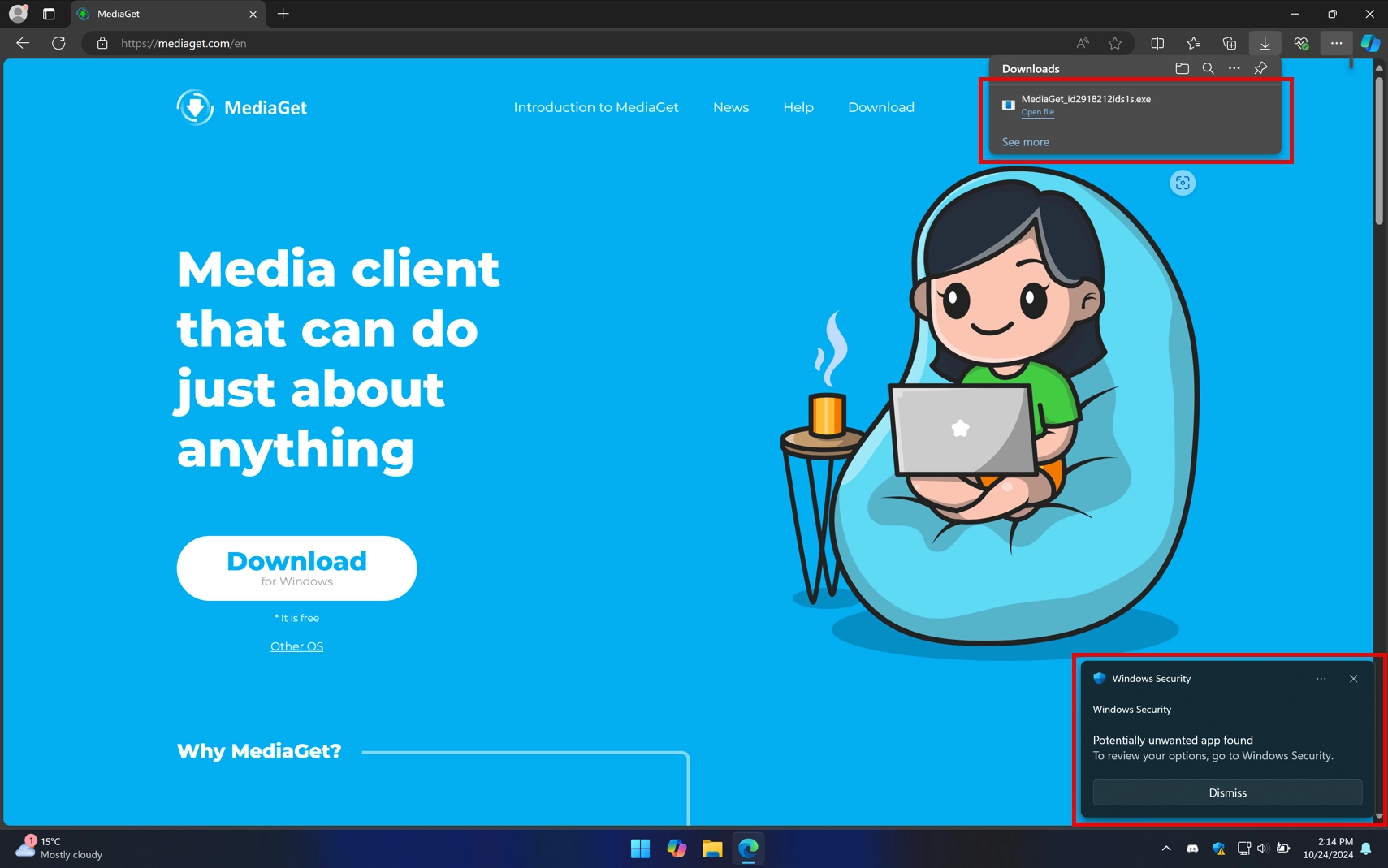Click Download for Windows button
This screenshot has width=1388, height=868.
[296, 568]
